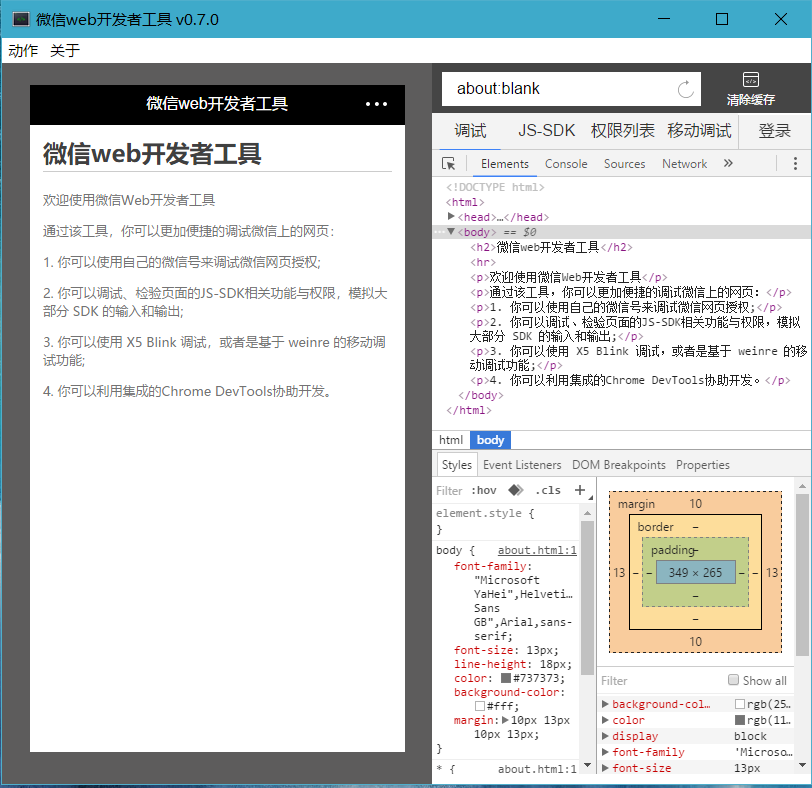Click the html breadcrumb

click(451, 440)
